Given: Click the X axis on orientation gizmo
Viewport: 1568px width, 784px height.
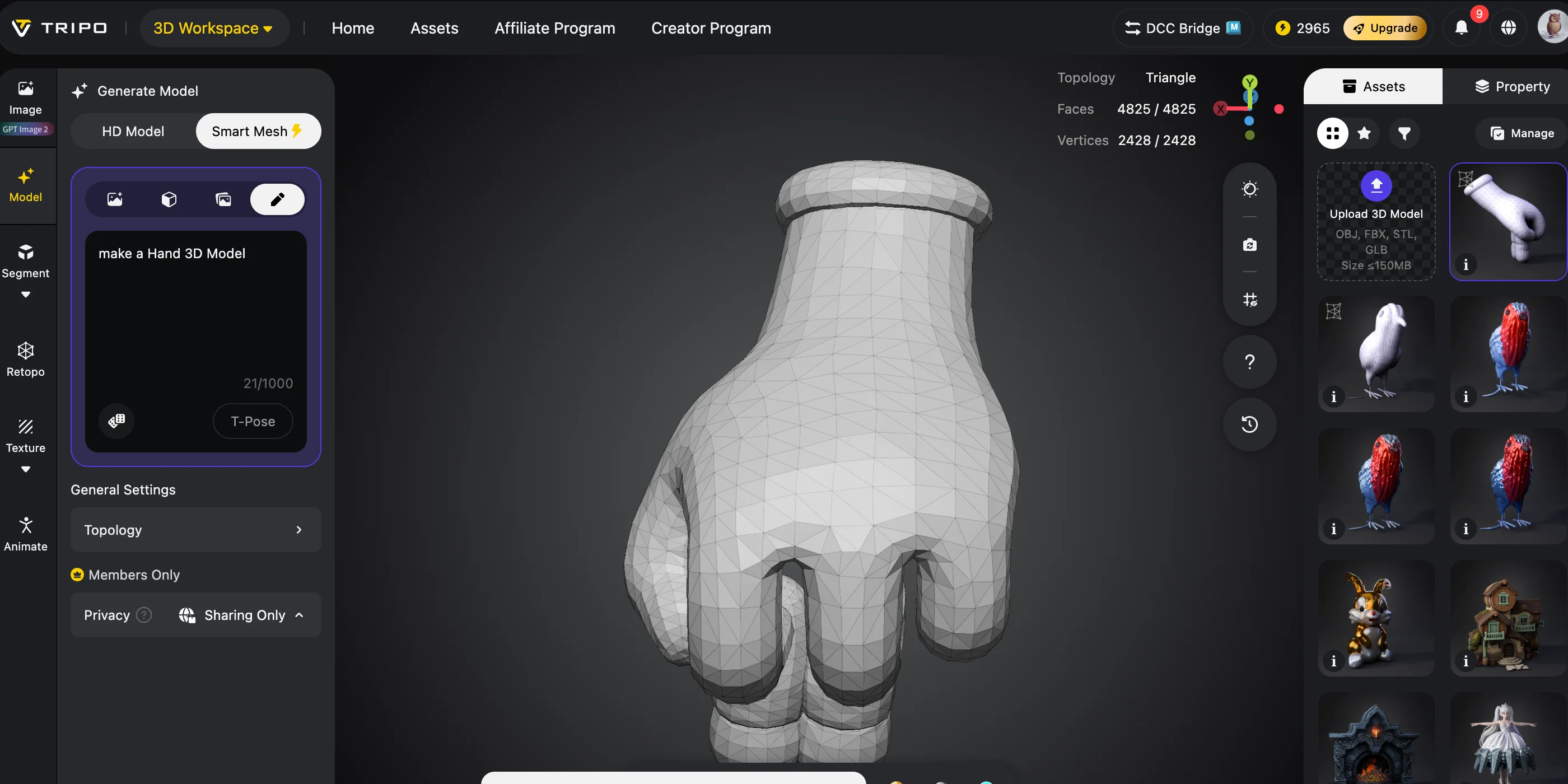Looking at the screenshot, I should [1220, 109].
